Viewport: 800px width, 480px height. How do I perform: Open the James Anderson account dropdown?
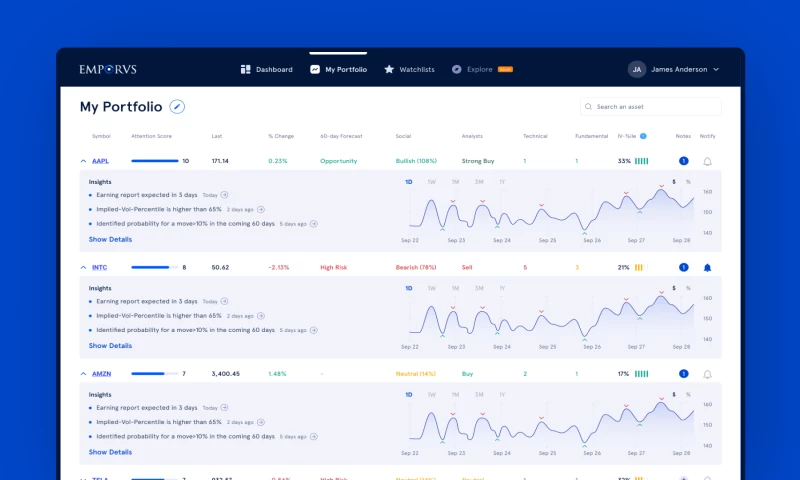pyautogui.click(x=716, y=70)
